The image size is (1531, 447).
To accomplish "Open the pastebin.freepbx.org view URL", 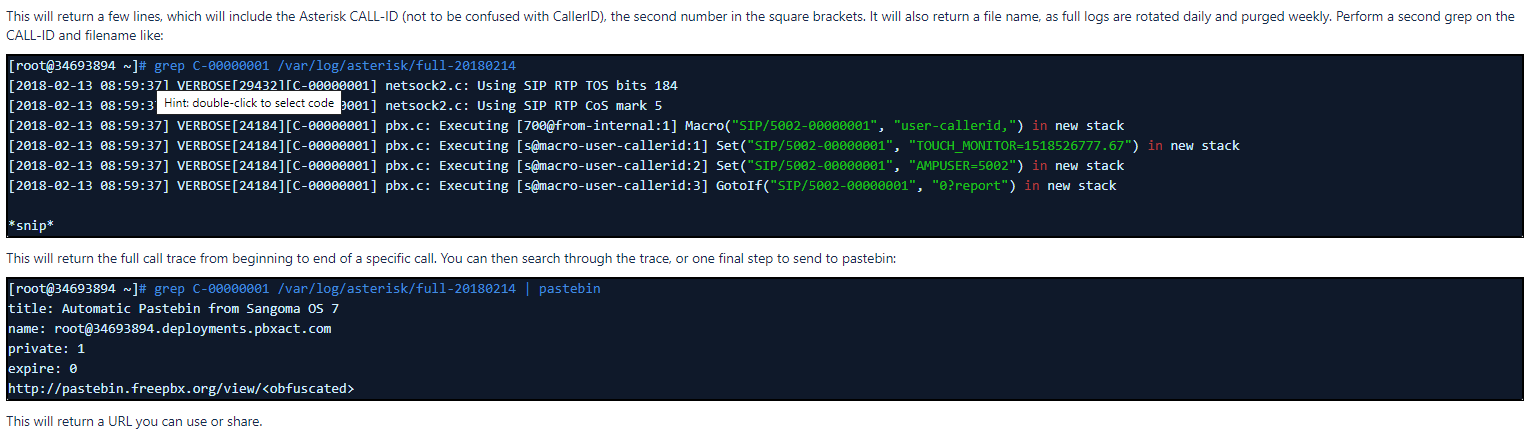I will point(181,388).
